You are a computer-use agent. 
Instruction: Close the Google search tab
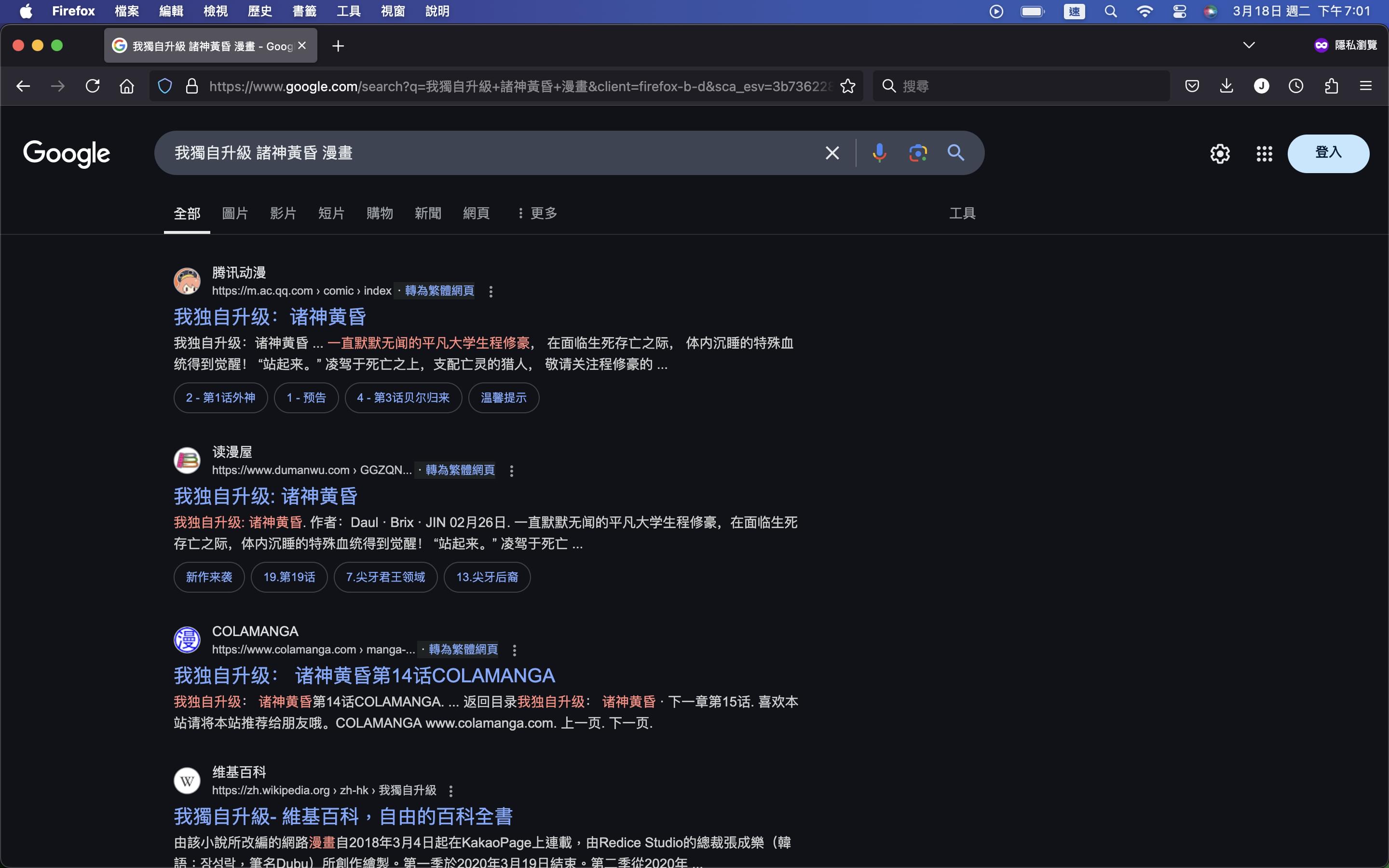pos(302,45)
